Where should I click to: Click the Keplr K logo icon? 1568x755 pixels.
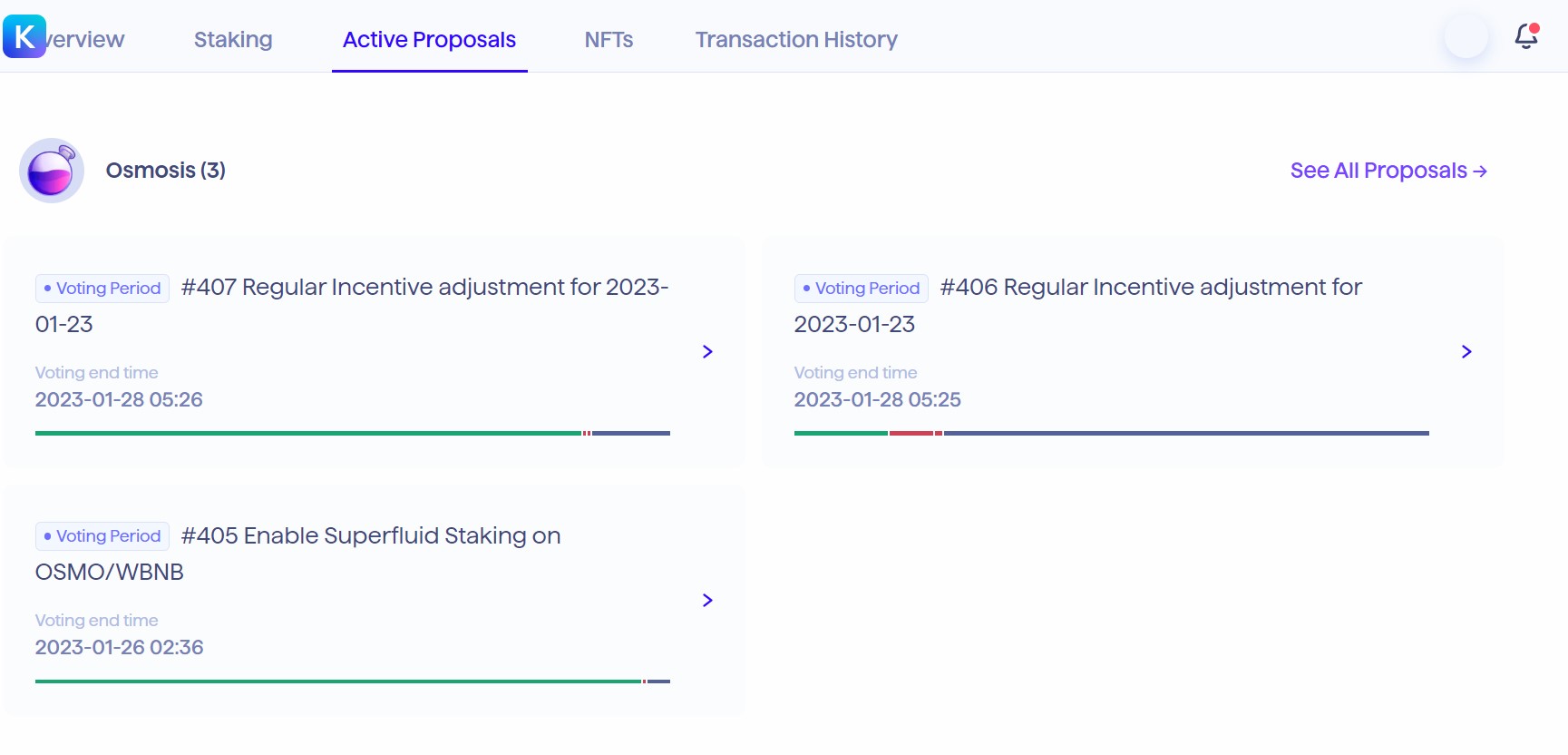(x=24, y=36)
